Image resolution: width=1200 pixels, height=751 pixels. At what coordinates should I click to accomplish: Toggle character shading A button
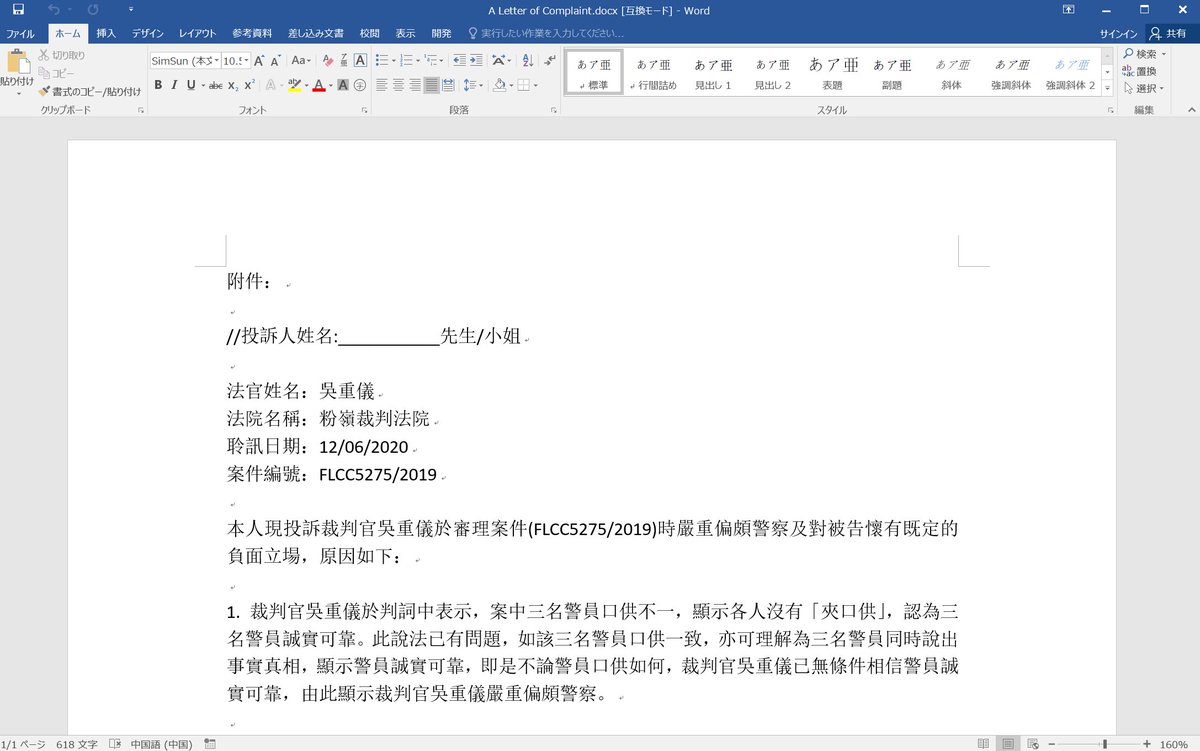[x=343, y=85]
